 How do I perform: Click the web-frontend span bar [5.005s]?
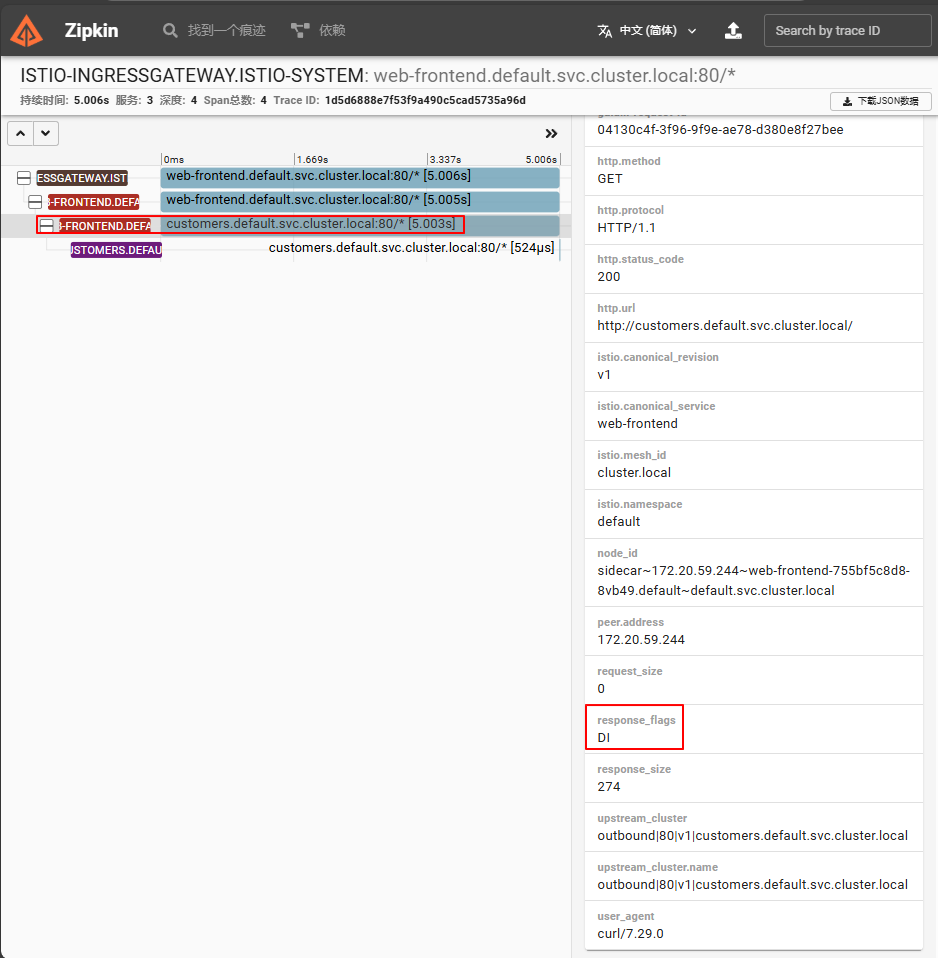360,201
